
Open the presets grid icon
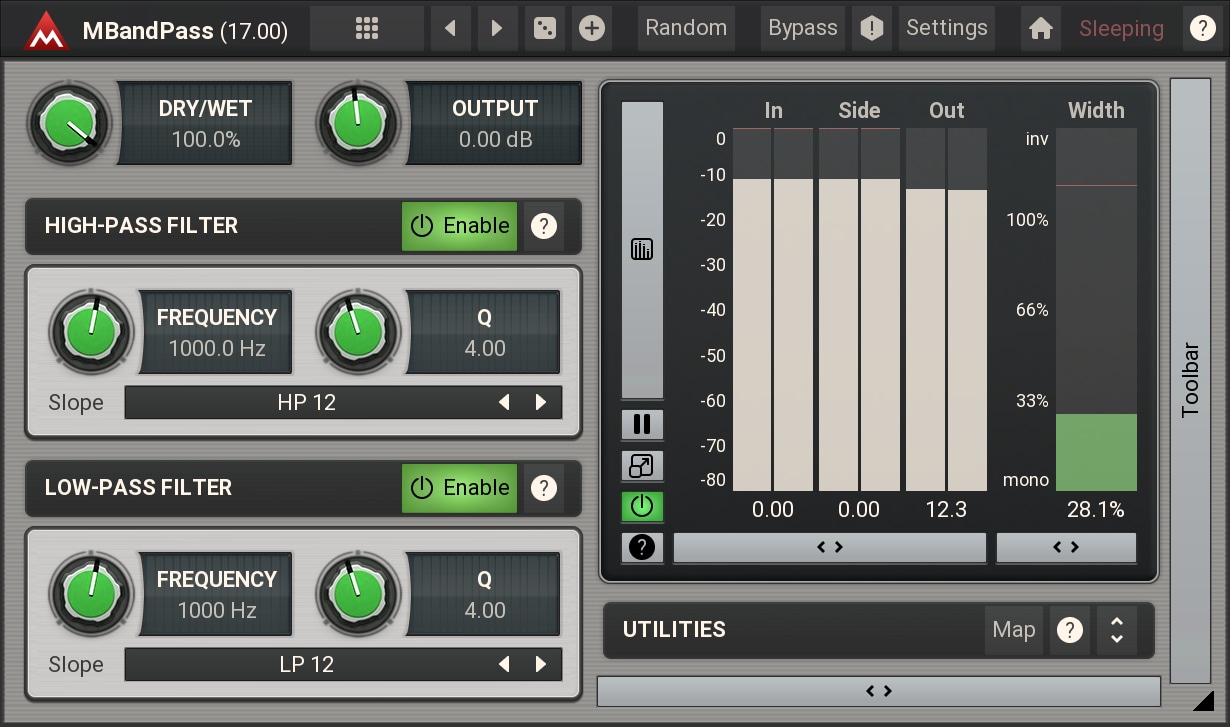pyautogui.click(x=366, y=28)
